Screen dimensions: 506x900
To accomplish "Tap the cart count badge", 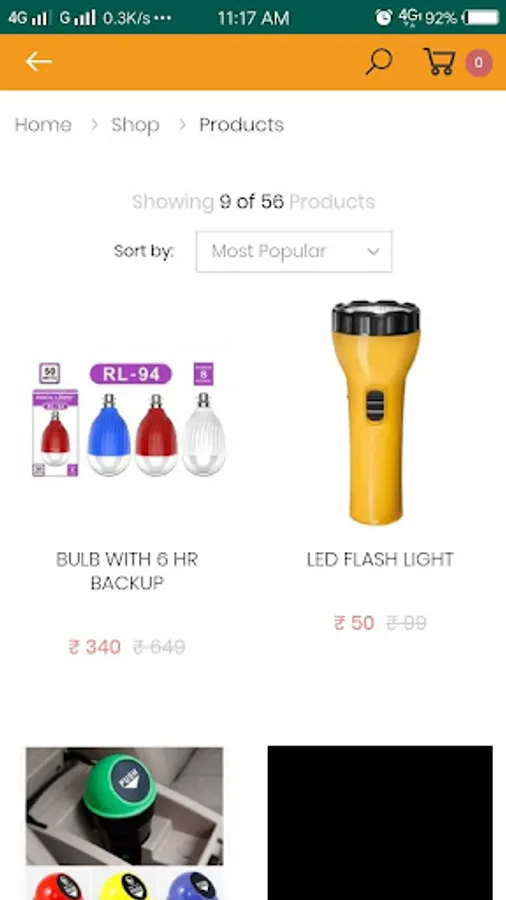I will (x=478, y=63).
